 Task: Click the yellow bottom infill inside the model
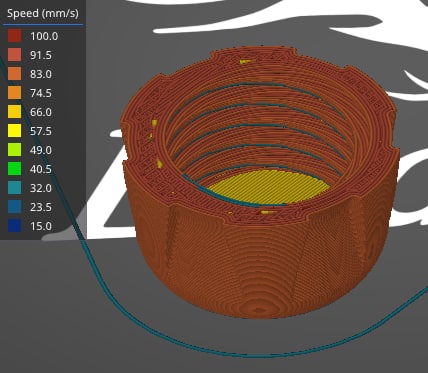click(x=267, y=187)
